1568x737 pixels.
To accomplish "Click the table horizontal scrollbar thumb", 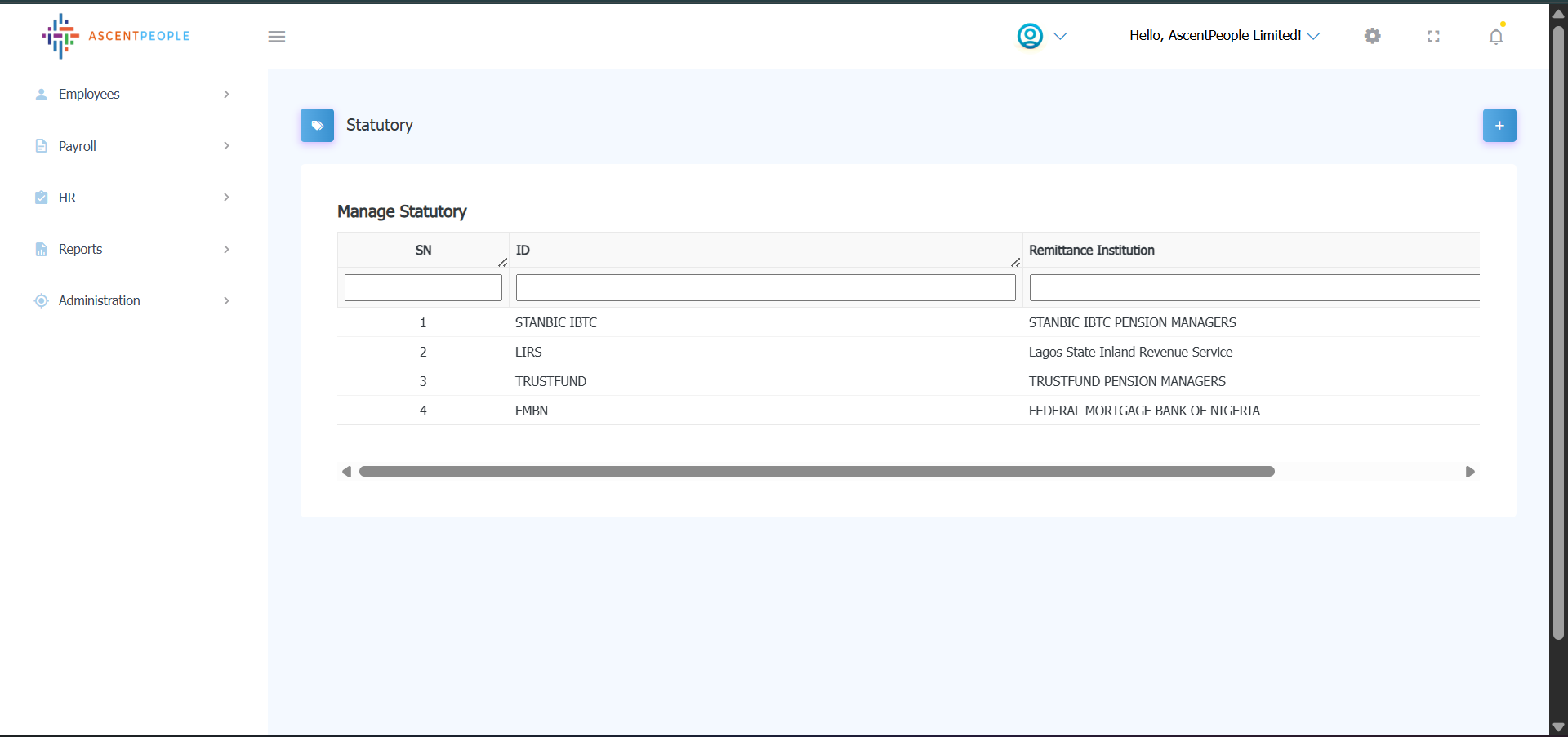I will [x=817, y=472].
